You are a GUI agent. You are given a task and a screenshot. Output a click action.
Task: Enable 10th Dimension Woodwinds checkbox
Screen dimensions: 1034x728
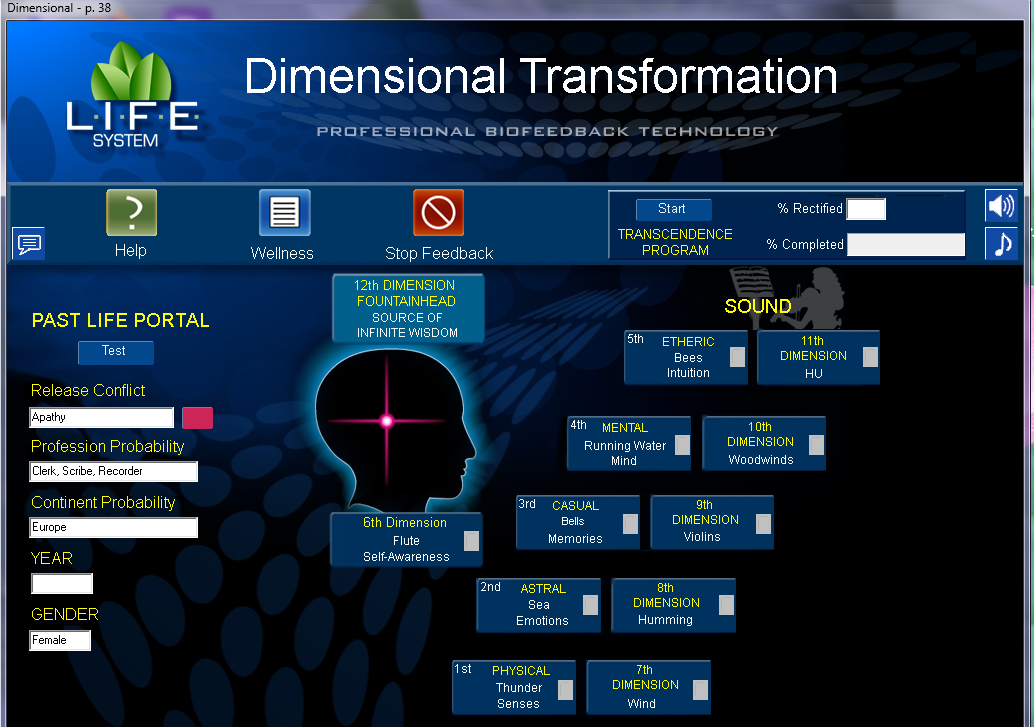(x=816, y=444)
